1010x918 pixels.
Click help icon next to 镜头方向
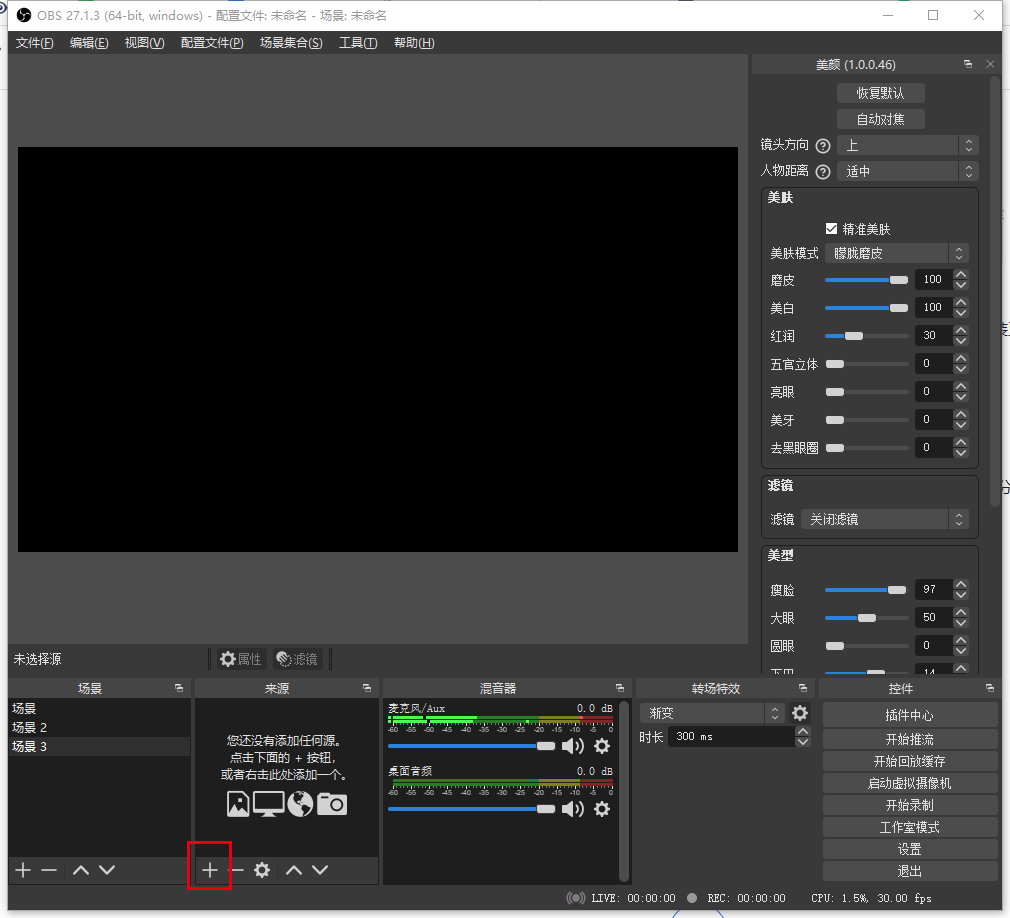[823, 146]
